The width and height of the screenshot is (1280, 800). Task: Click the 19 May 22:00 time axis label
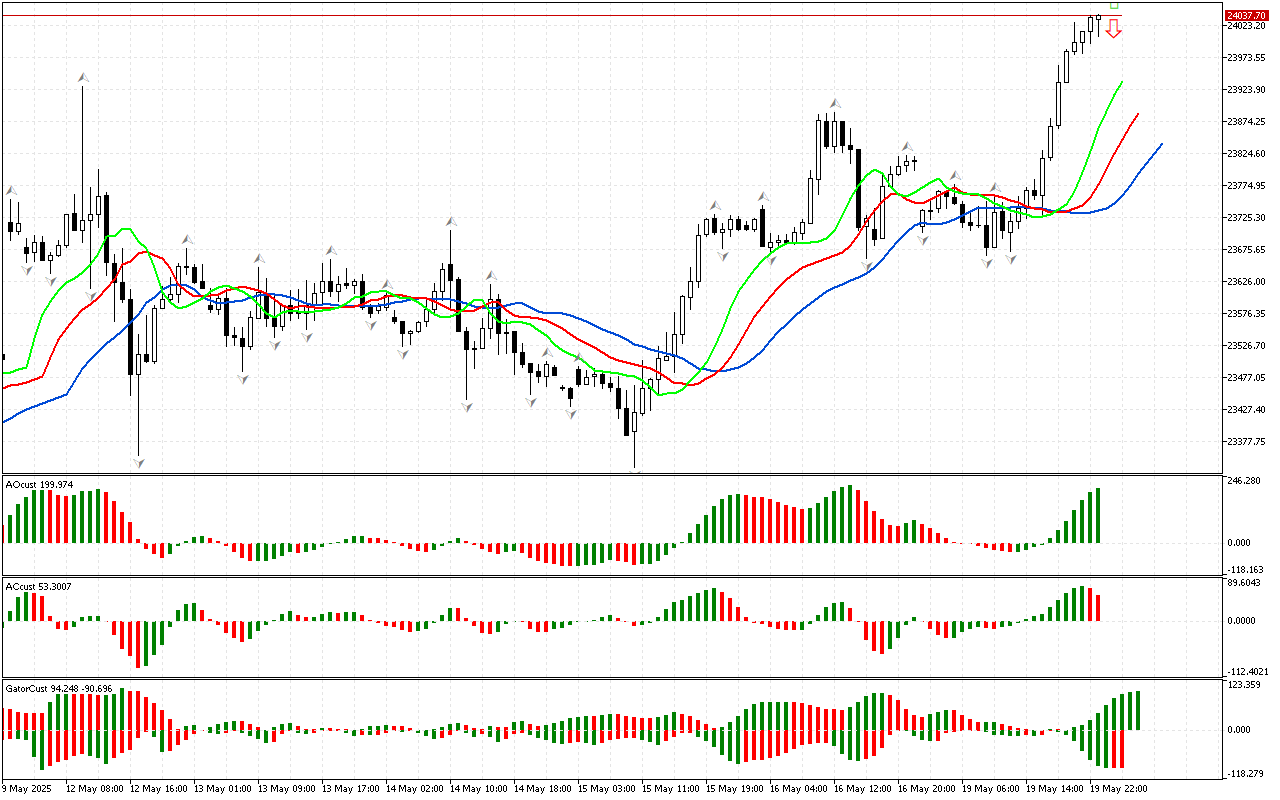click(1118, 789)
